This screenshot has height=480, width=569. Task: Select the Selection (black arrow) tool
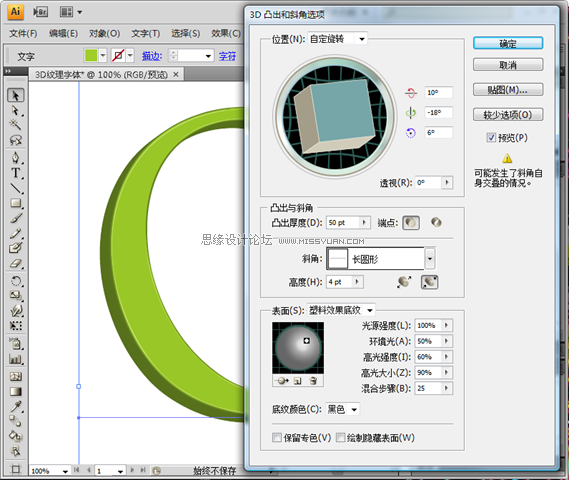[x=16, y=95]
